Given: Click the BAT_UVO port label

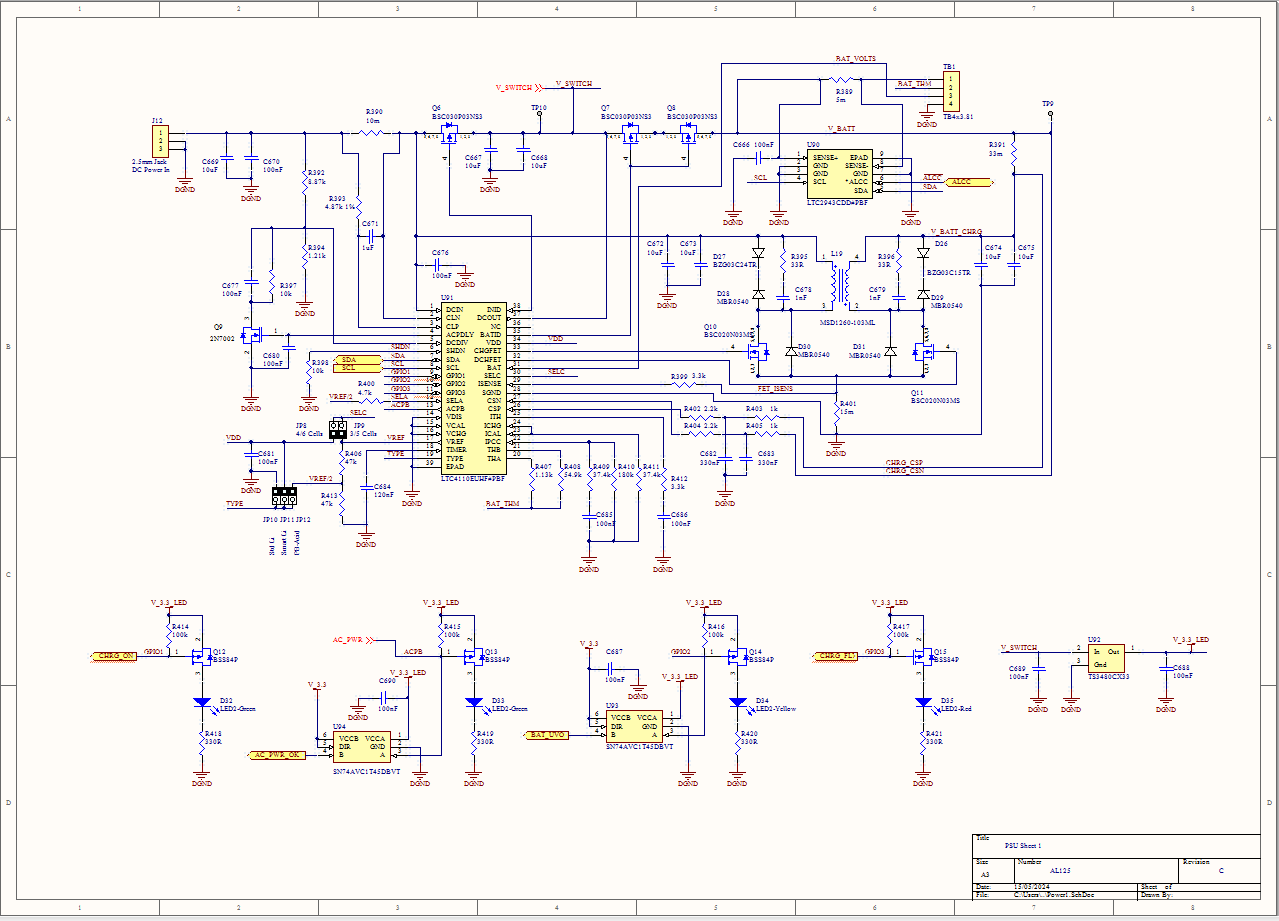Looking at the screenshot, I should click(x=548, y=734).
